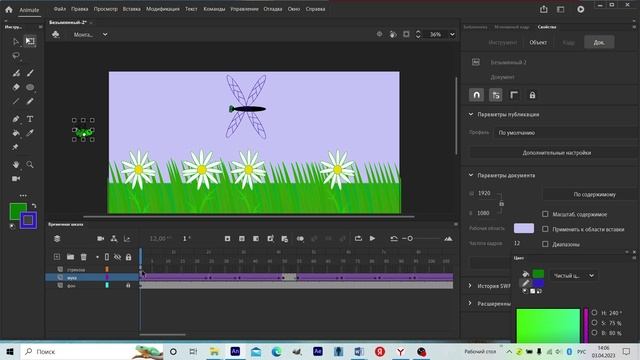
Task: Open the scene selector dropdown
Action: pyautogui.click(x=105, y=35)
